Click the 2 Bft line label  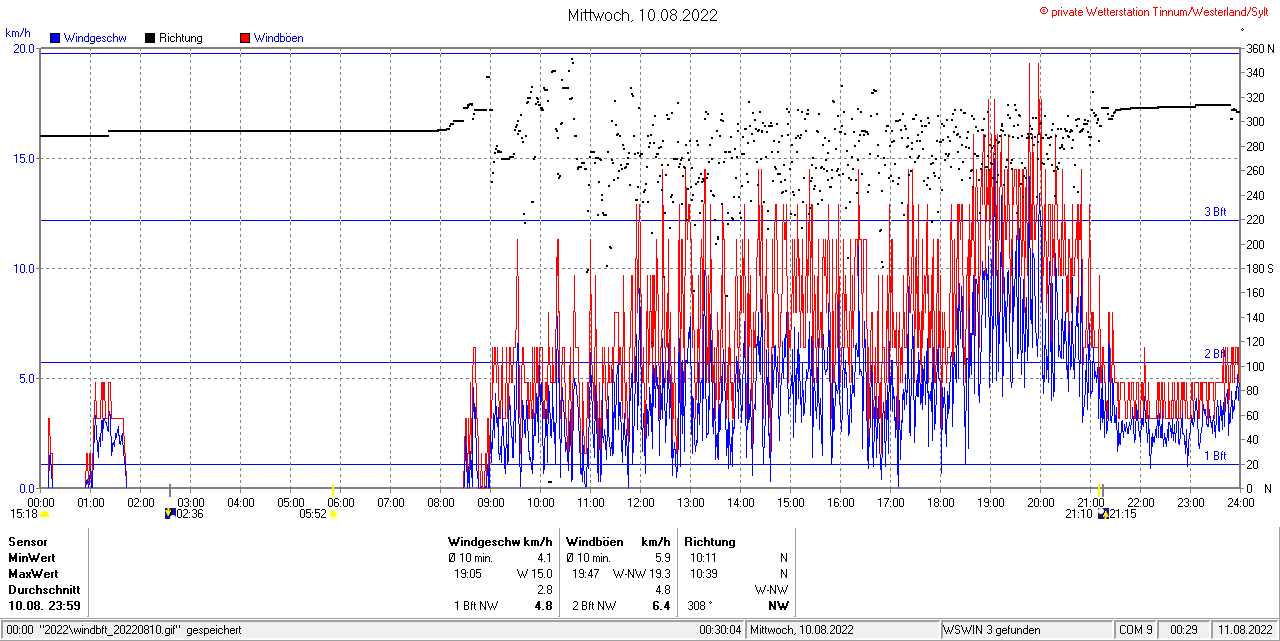pyautogui.click(x=1215, y=354)
